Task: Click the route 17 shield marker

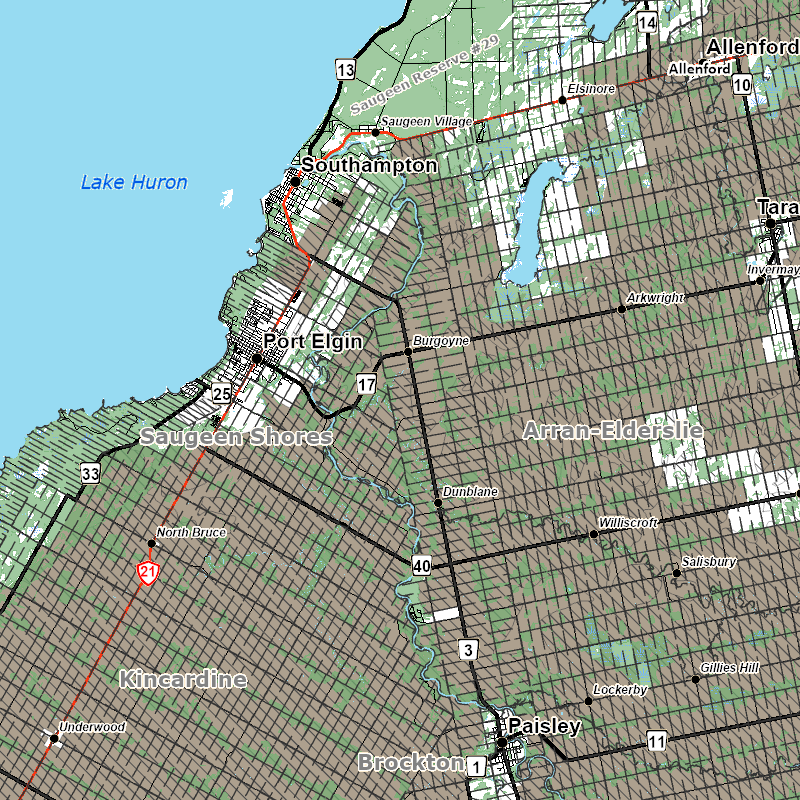Action: click(x=367, y=384)
